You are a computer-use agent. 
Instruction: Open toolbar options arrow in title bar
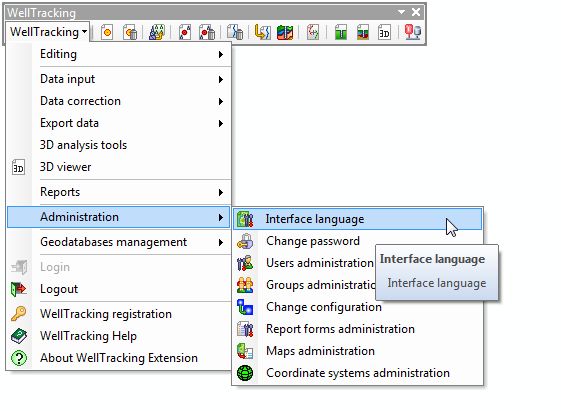click(401, 12)
